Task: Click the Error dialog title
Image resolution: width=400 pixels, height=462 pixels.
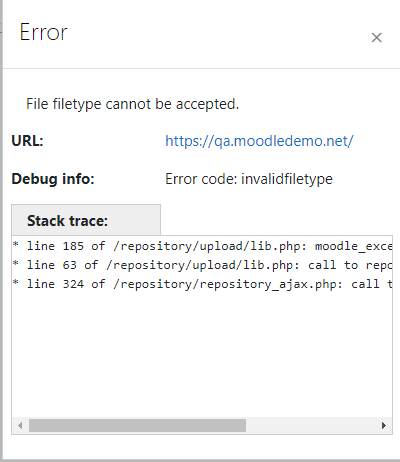Action: (x=44, y=32)
